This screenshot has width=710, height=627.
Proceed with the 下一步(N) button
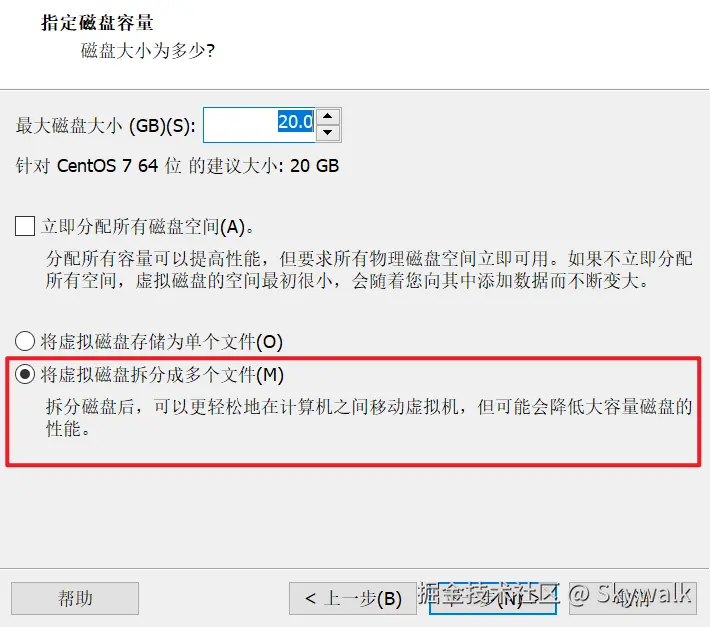pyautogui.click(x=493, y=598)
